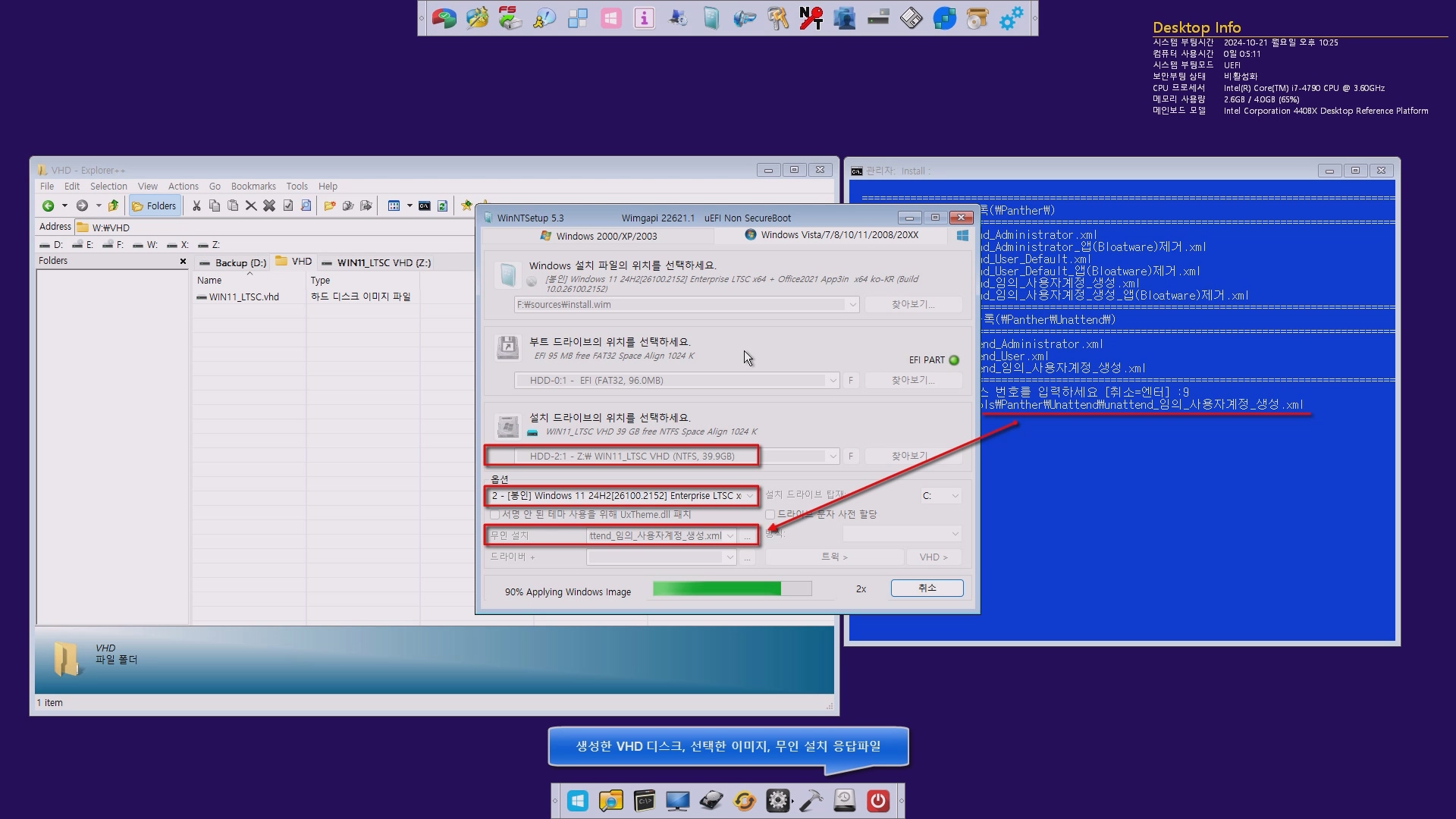Open the mount drive letter C: dropdown
Screen dimensions: 1456x819
click(x=955, y=495)
